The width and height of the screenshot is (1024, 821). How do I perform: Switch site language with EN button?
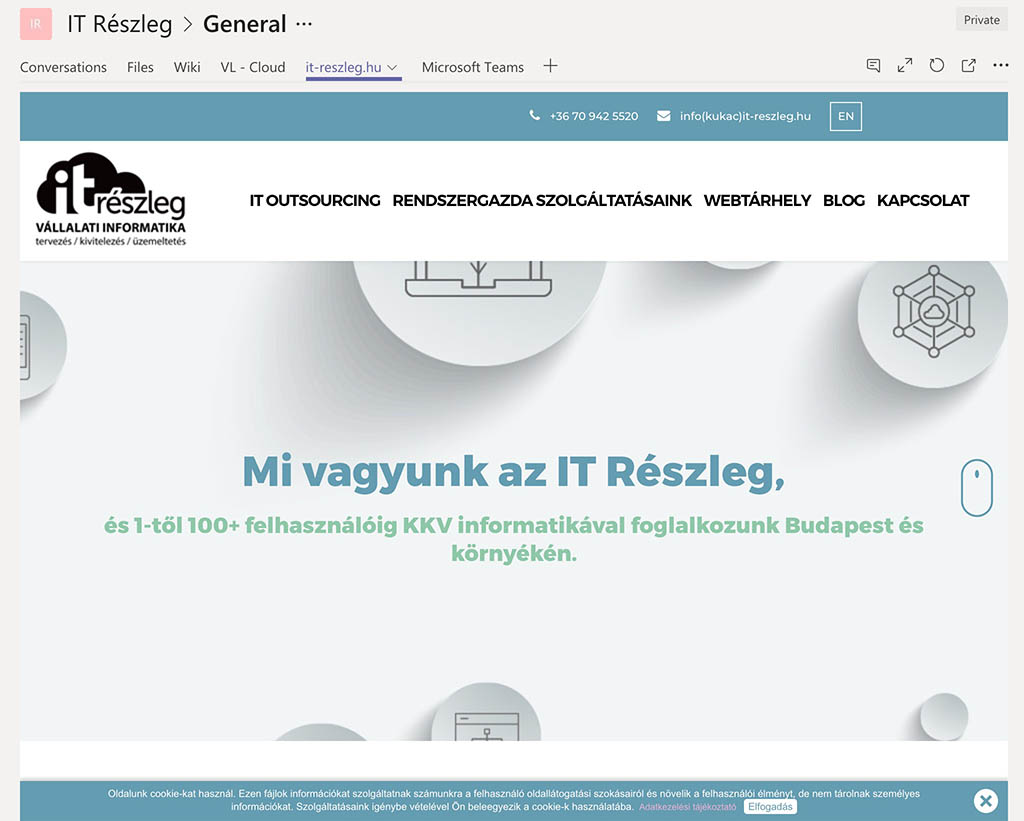click(845, 116)
